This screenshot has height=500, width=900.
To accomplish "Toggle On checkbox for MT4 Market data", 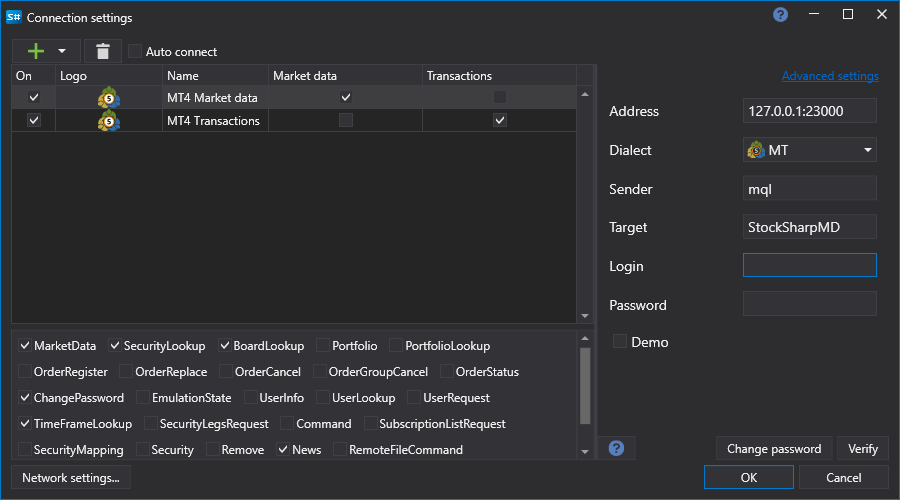I will coord(34,97).
